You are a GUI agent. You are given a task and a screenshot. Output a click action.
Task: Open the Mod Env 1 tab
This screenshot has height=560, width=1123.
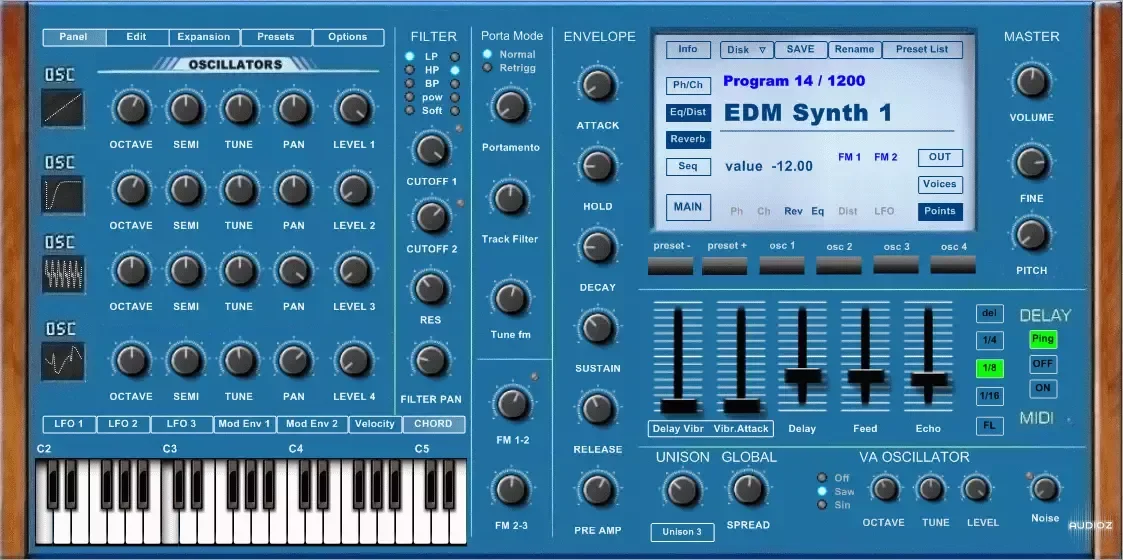tap(245, 424)
